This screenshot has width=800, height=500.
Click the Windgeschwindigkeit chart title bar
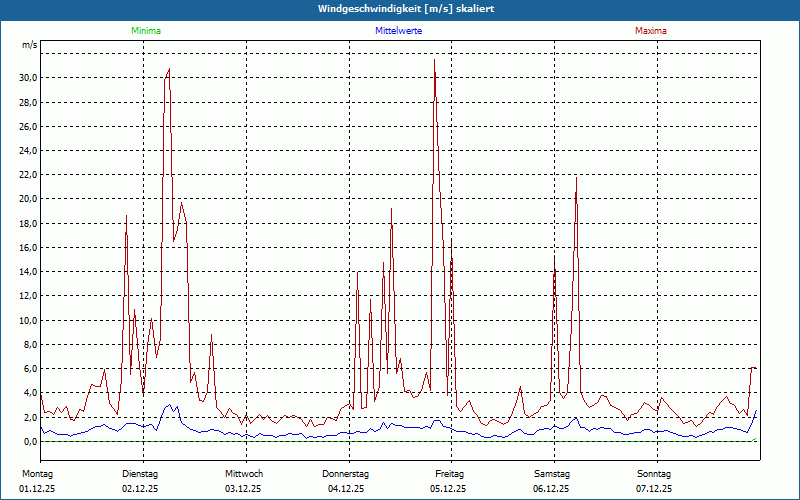[x=400, y=9]
